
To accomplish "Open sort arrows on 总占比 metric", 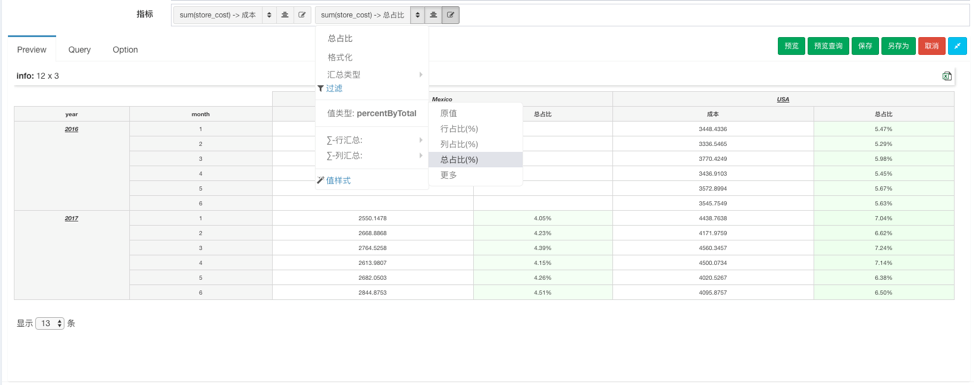I will click(x=417, y=15).
